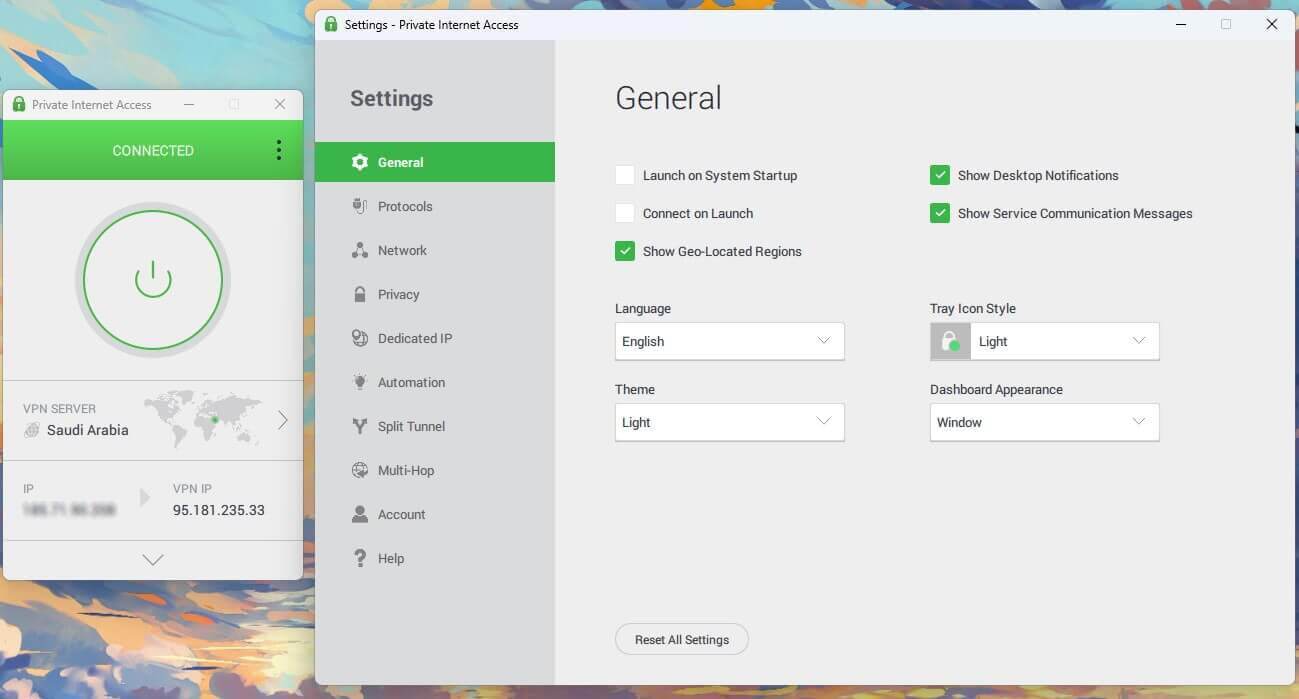
Task: Expand the dashboard with bottom chevron
Action: click(153, 560)
